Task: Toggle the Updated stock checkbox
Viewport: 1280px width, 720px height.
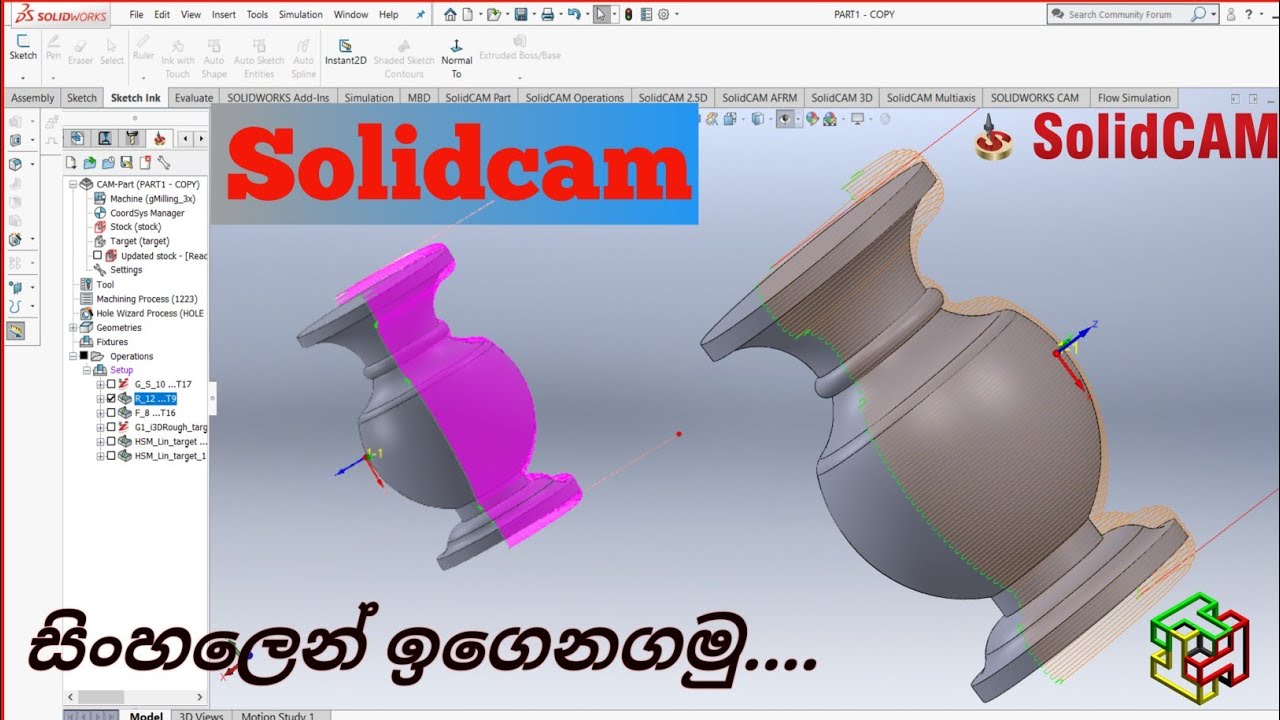Action: (x=97, y=255)
